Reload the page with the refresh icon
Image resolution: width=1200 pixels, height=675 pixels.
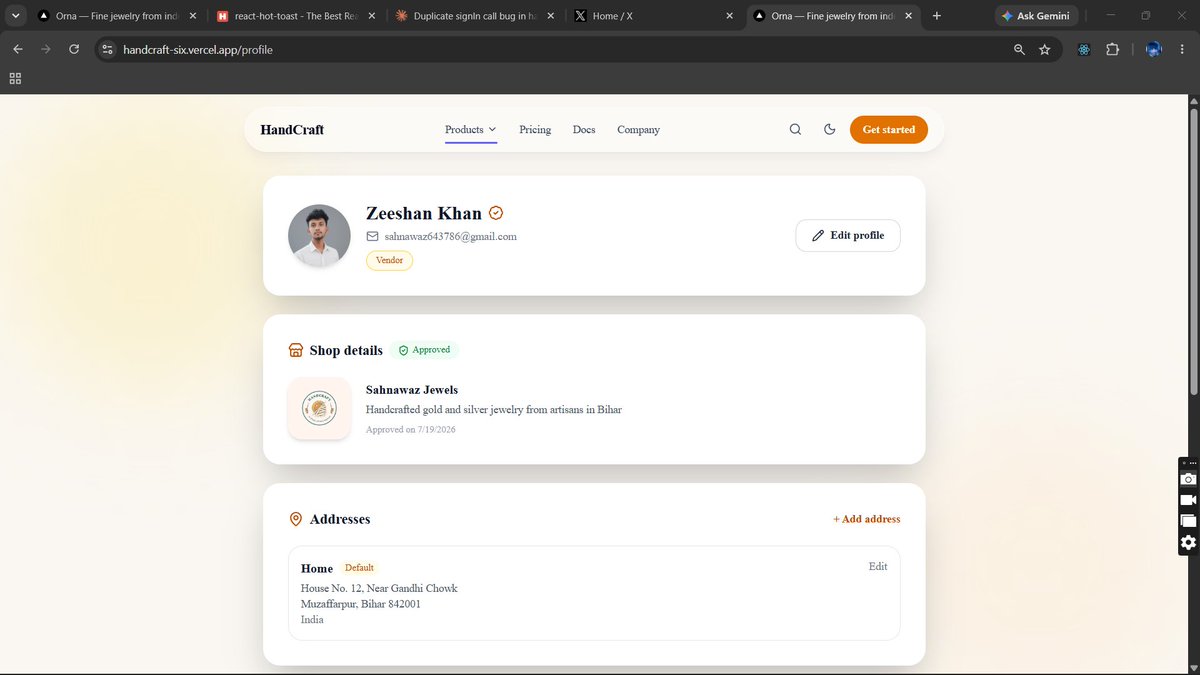point(74,49)
